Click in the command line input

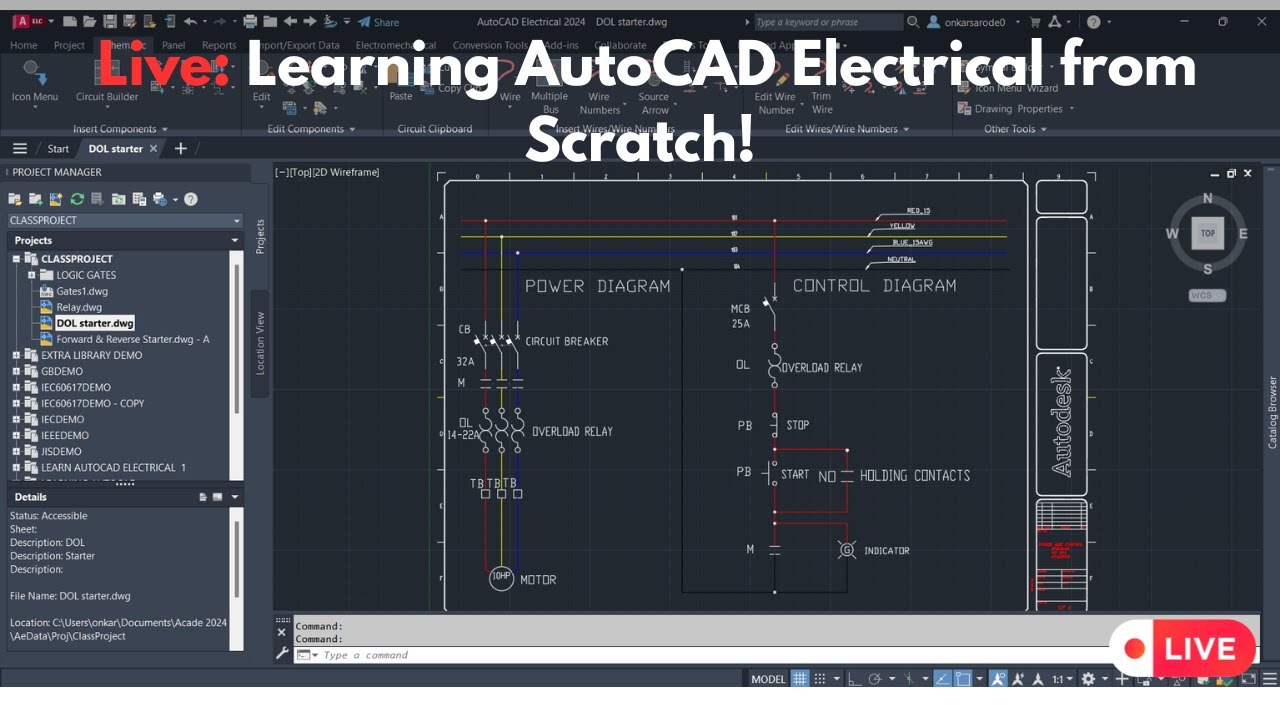700,655
